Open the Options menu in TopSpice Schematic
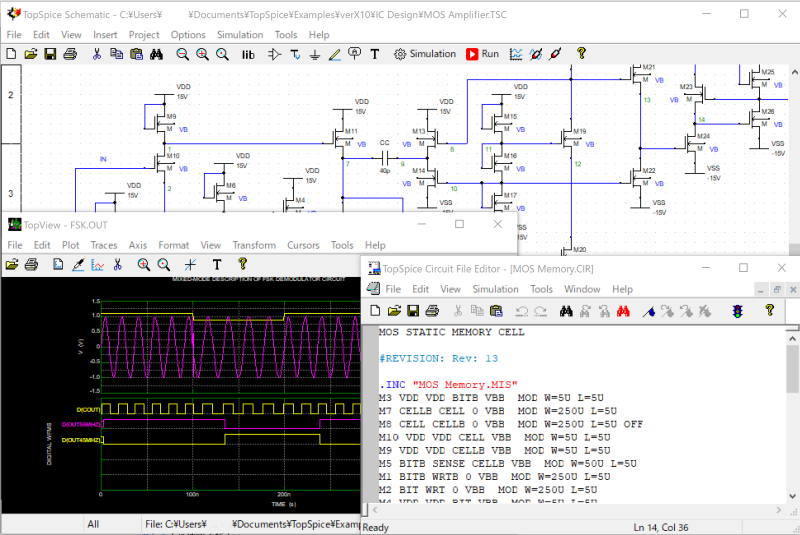Viewport: 800px width, 535px height. coord(188,35)
